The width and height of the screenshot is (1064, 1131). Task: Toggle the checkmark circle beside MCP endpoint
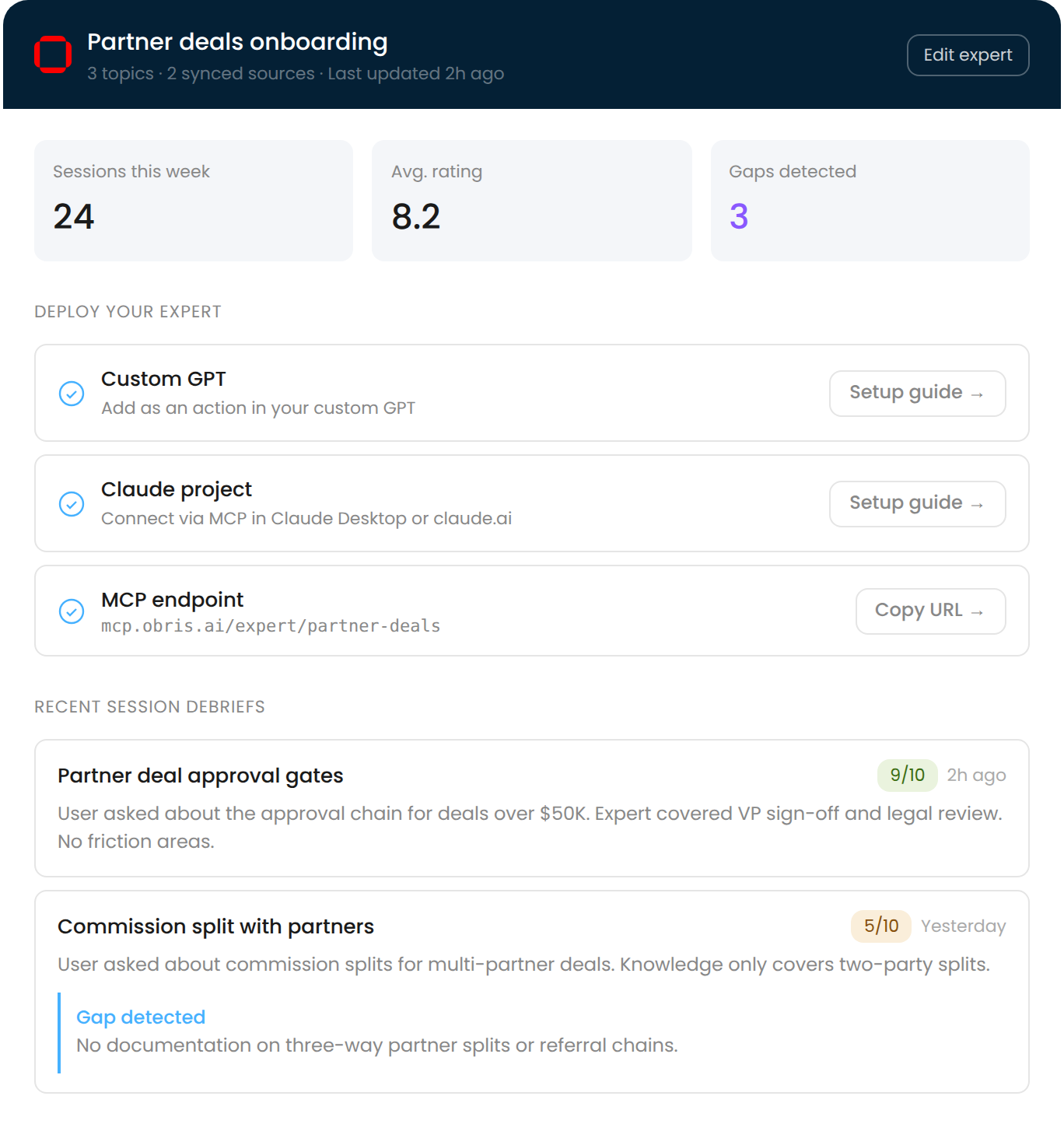(72, 612)
